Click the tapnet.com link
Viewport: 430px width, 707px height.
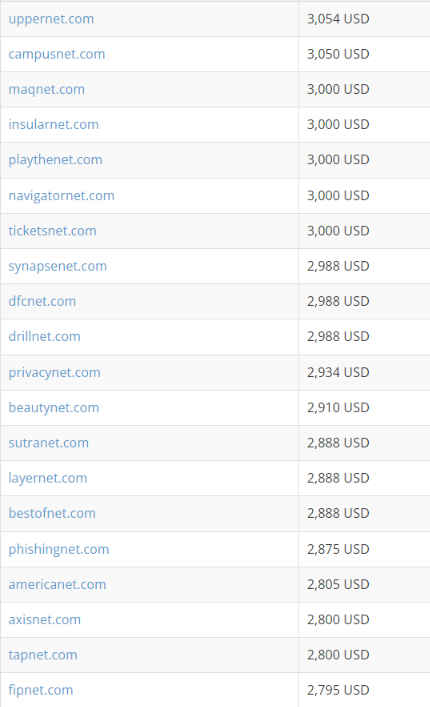tap(43, 655)
